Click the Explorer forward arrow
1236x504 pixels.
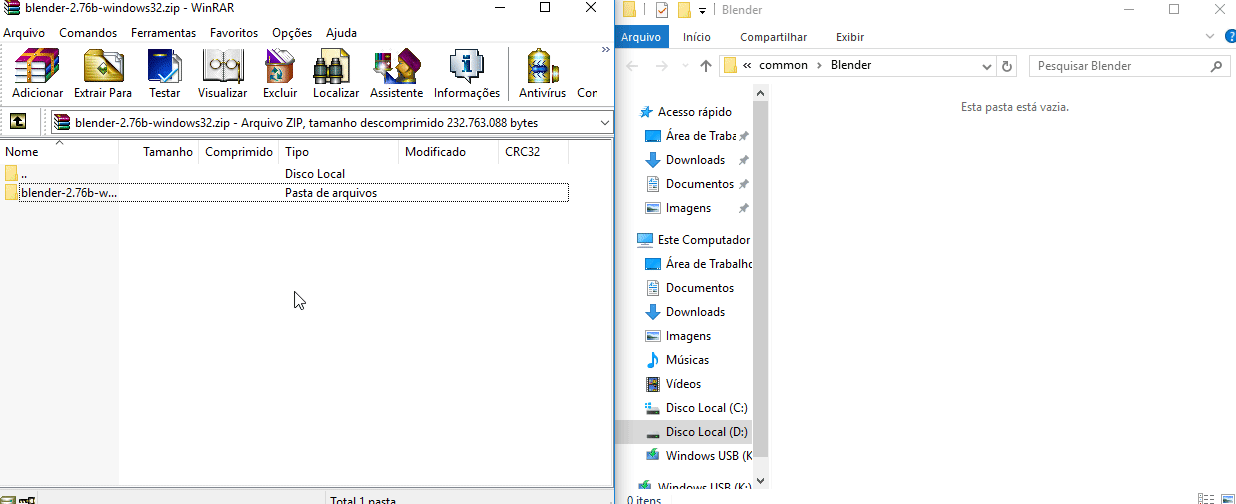coord(661,66)
